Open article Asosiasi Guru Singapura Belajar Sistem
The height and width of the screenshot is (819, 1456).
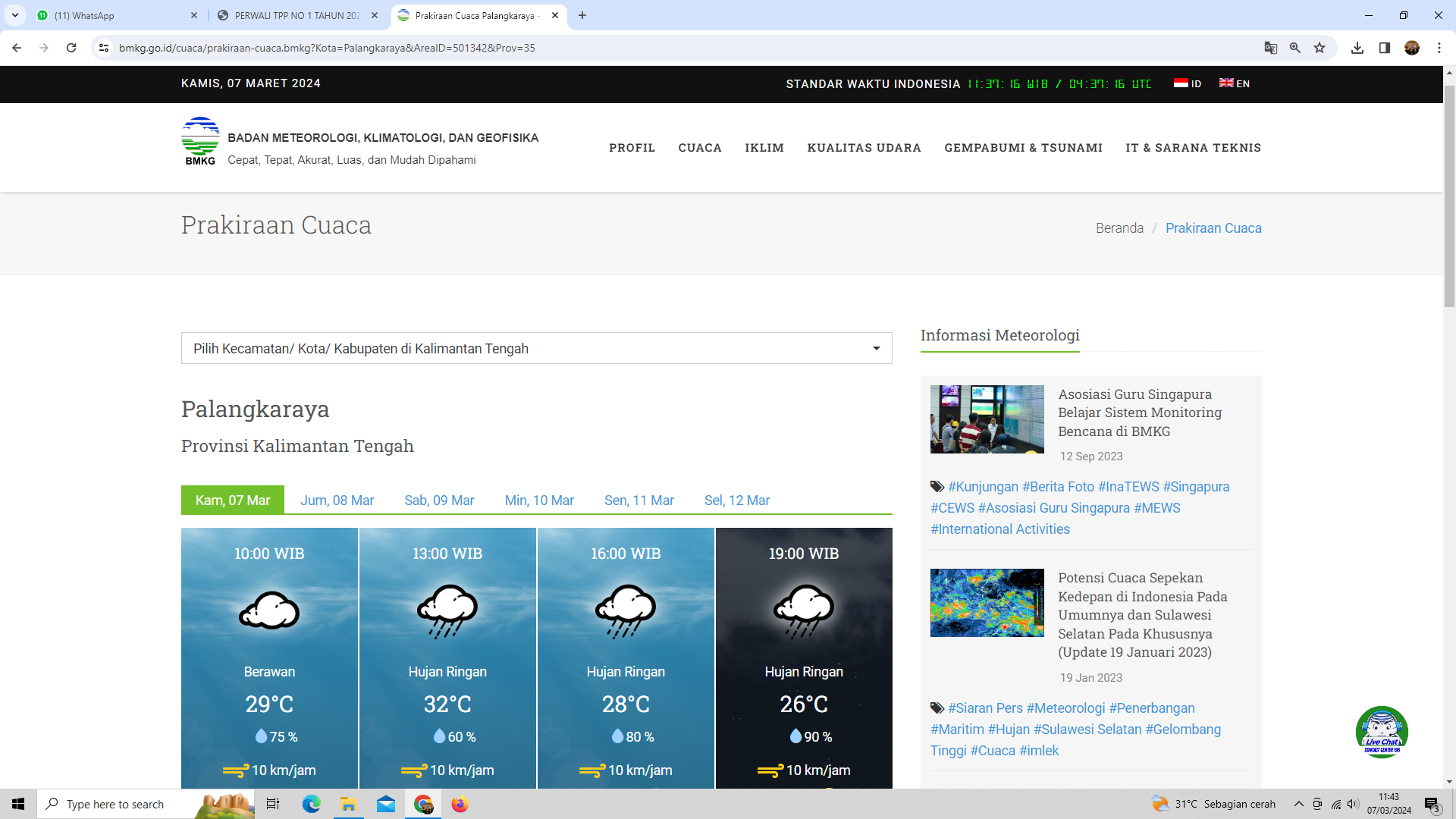pyautogui.click(x=1140, y=413)
